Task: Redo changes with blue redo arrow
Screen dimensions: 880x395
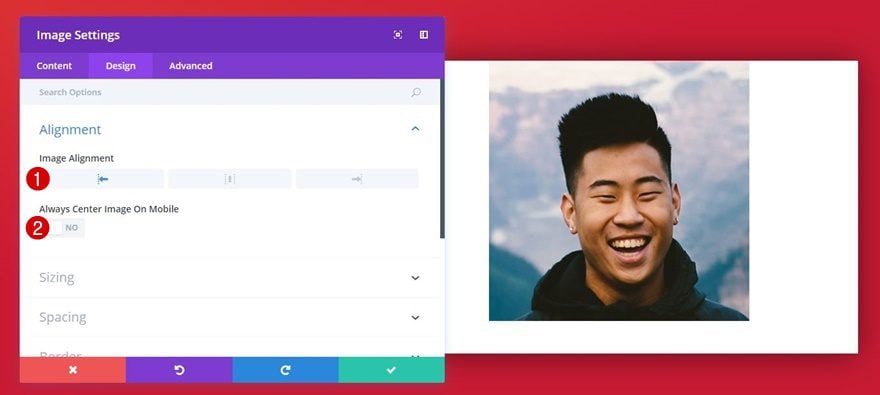Action: coord(285,370)
